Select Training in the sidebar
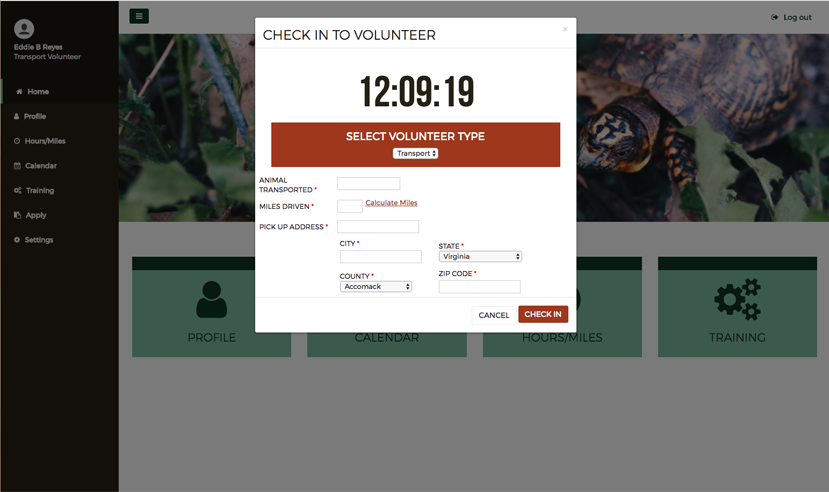The image size is (829, 492). pyautogui.click(x=40, y=190)
